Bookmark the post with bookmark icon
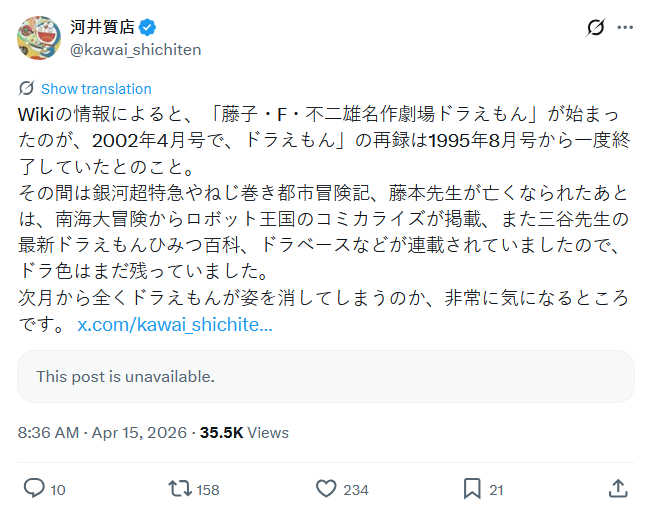653x512 pixels. pyautogui.click(x=472, y=488)
